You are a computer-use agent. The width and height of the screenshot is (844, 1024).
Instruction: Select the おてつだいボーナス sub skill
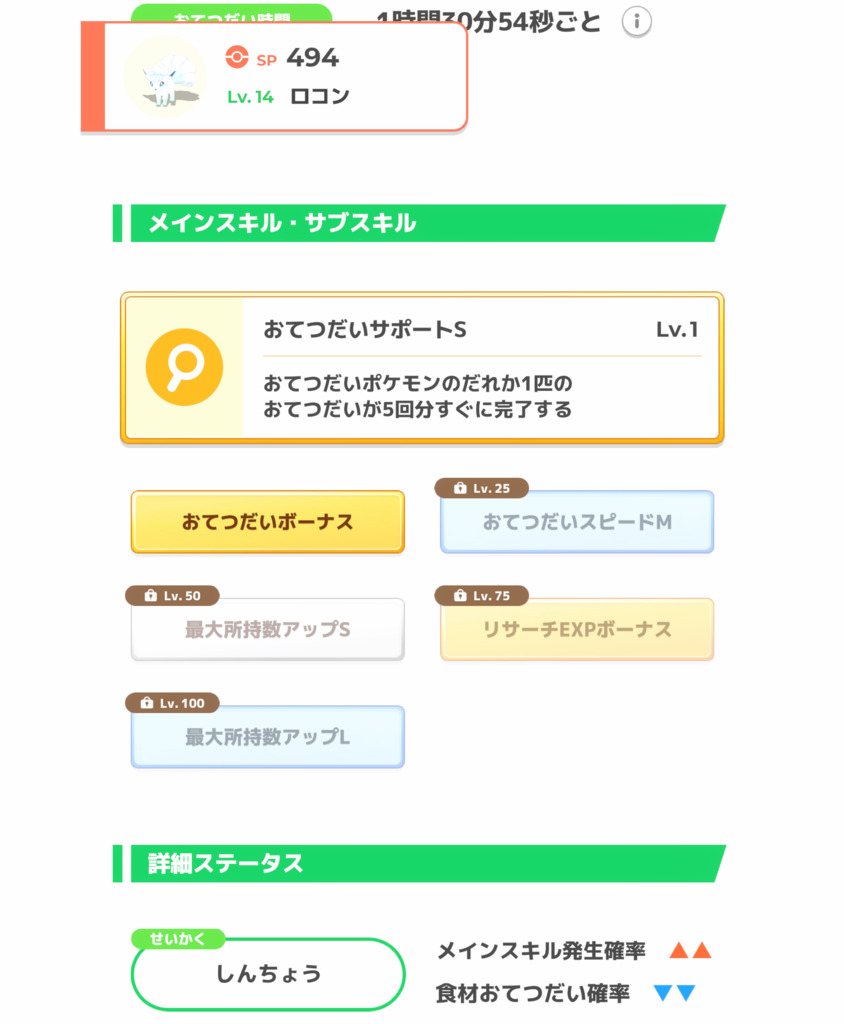pos(267,522)
